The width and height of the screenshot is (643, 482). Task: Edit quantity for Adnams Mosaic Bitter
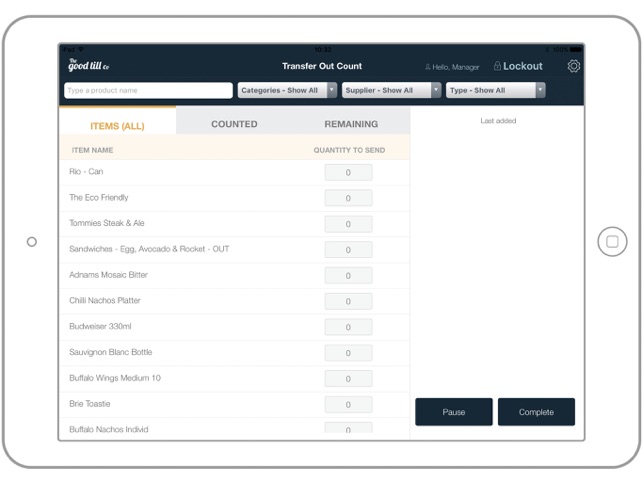(348, 276)
